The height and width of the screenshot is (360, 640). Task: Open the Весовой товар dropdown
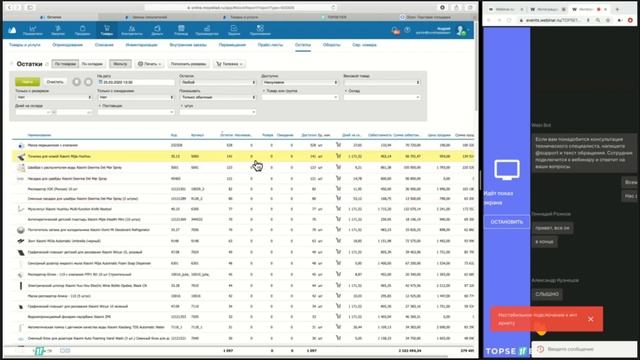(382, 82)
